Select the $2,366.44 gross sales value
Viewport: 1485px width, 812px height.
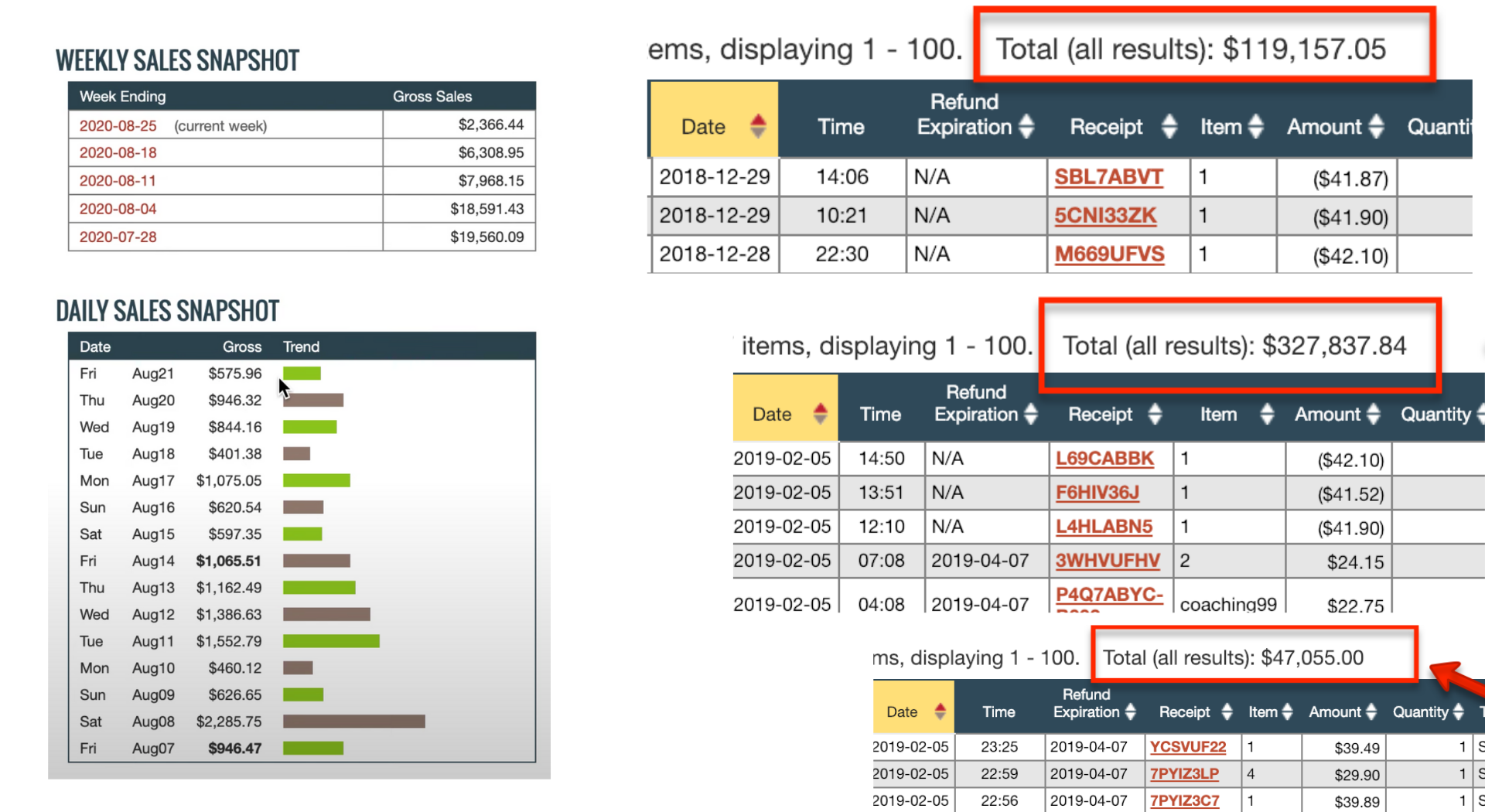point(490,125)
